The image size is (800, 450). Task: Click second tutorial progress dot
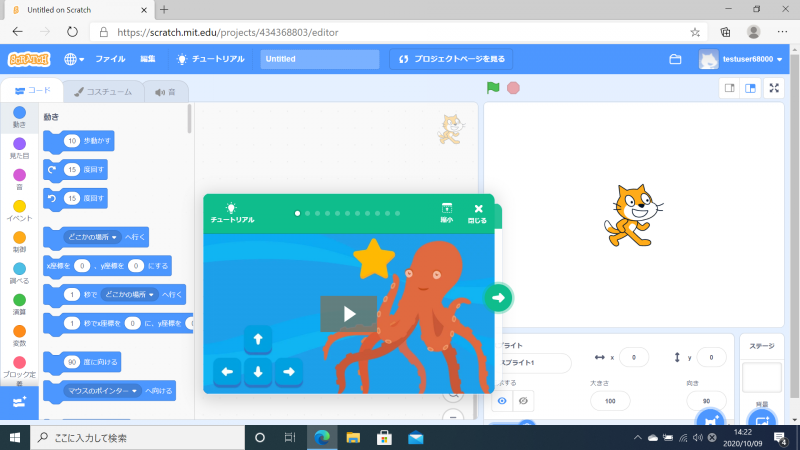(308, 213)
